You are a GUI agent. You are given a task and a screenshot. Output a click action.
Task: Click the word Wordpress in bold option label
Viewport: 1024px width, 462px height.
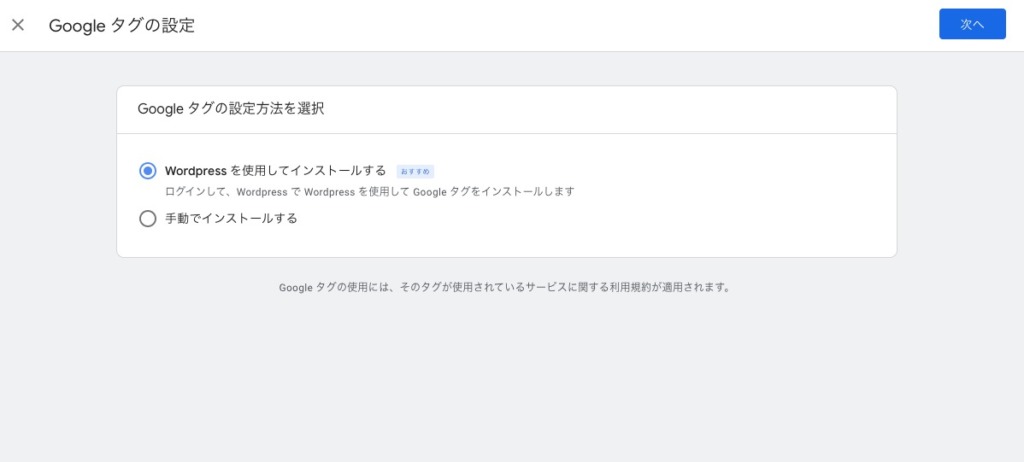(196, 171)
